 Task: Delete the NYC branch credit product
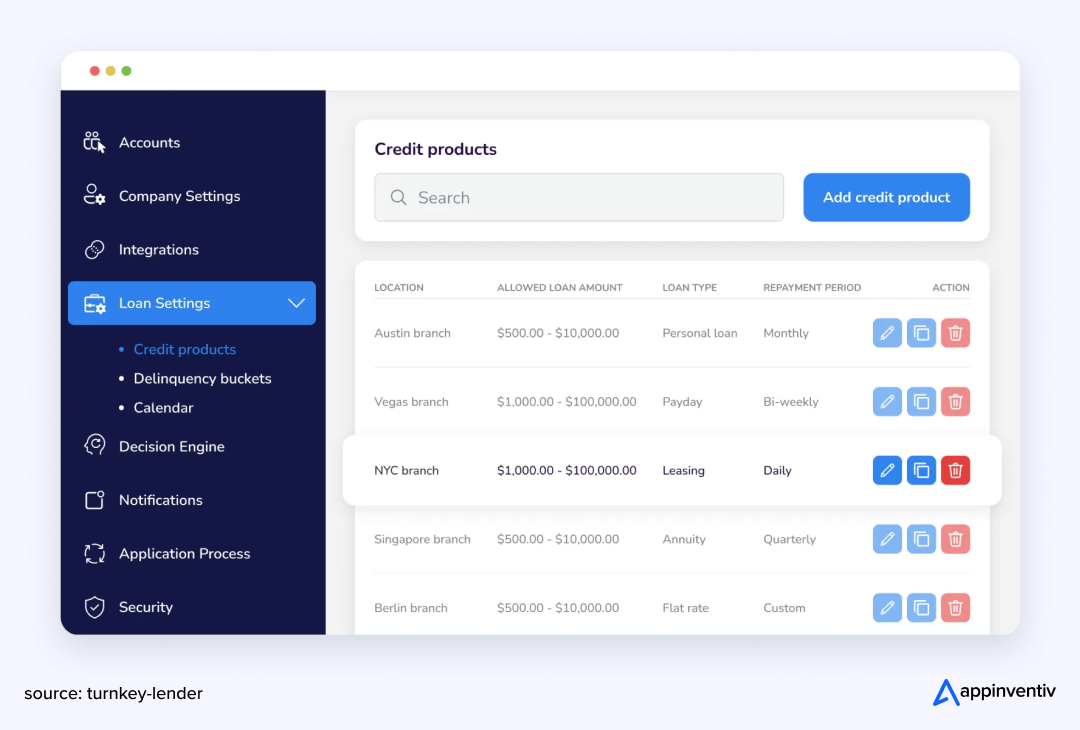coord(955,470)
